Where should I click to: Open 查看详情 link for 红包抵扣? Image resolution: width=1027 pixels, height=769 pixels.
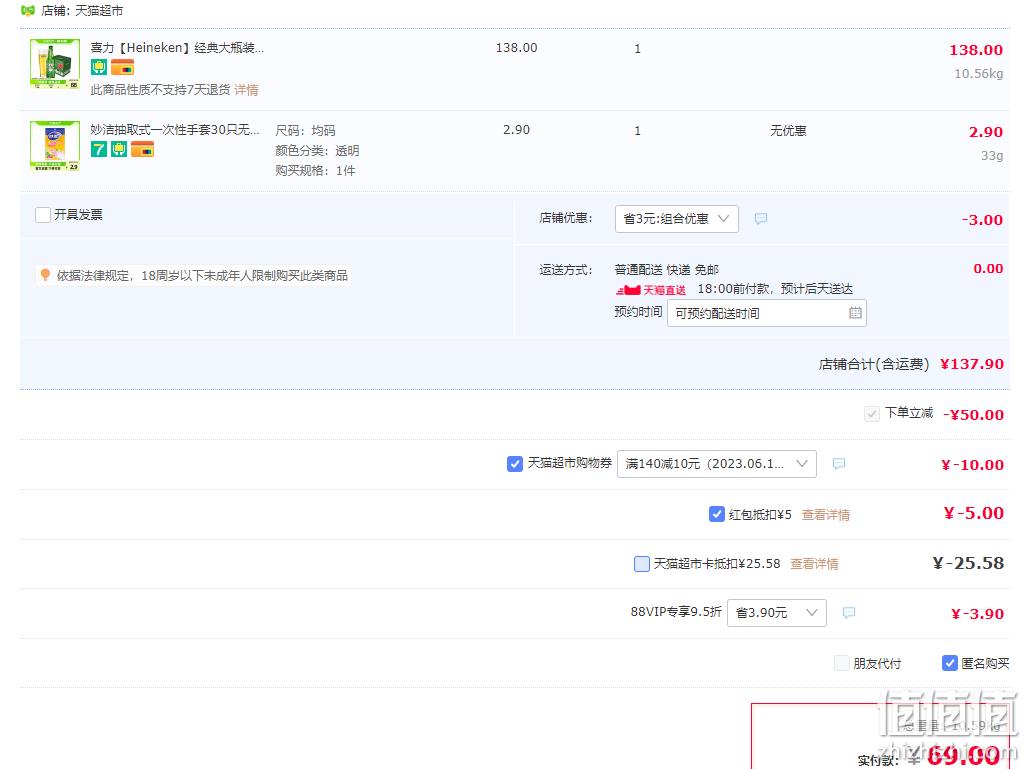tap(826, 515)
